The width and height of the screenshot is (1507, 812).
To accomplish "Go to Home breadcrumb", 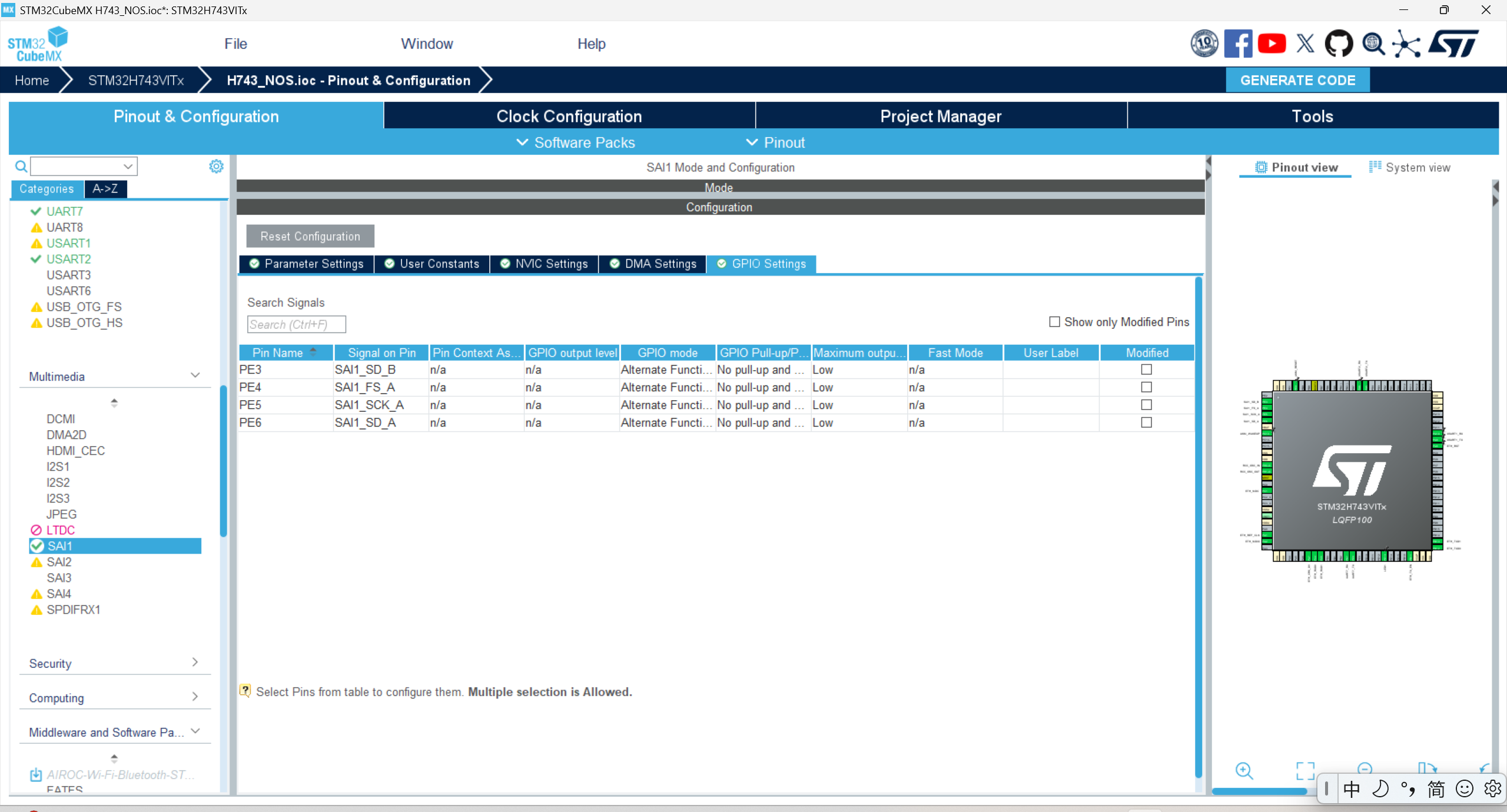I will pyautogui.click(x=32, y=81).
